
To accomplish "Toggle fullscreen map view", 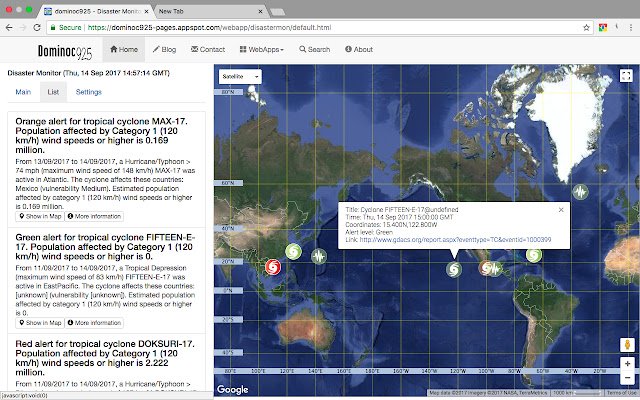I will [626, 76].
